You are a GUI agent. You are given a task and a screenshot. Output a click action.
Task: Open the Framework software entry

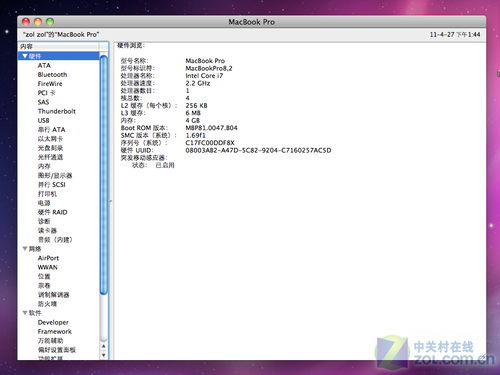tap(55, 331)
